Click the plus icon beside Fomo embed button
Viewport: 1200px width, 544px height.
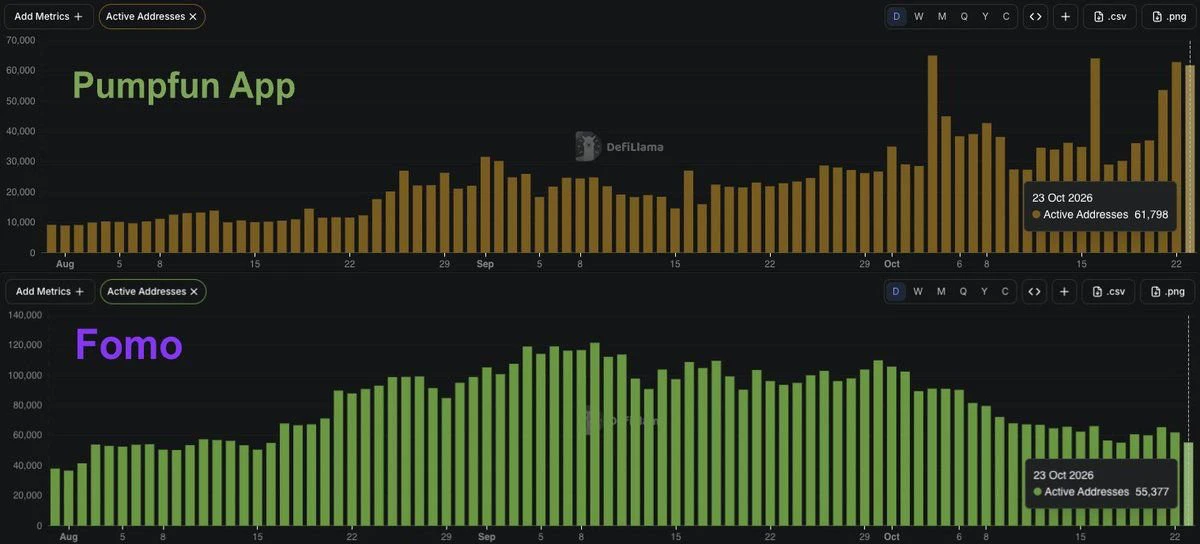coord(1065,291)
